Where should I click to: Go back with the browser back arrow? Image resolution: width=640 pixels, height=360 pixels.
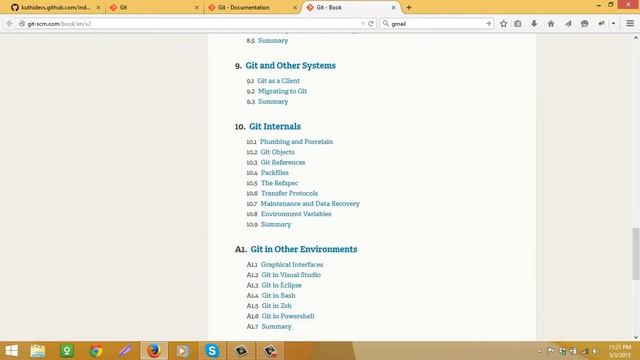tap(9, 24)
